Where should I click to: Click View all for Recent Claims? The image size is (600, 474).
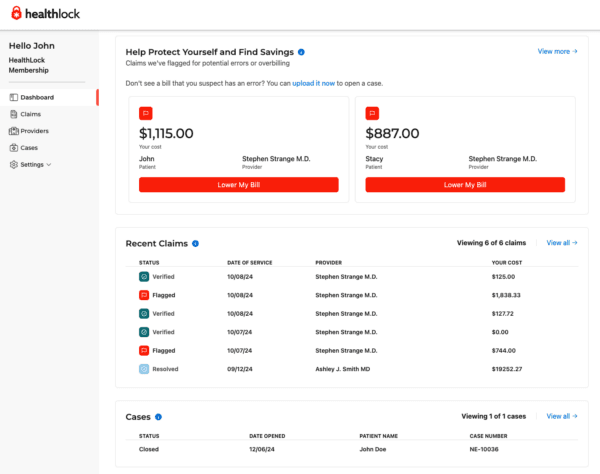562,243
